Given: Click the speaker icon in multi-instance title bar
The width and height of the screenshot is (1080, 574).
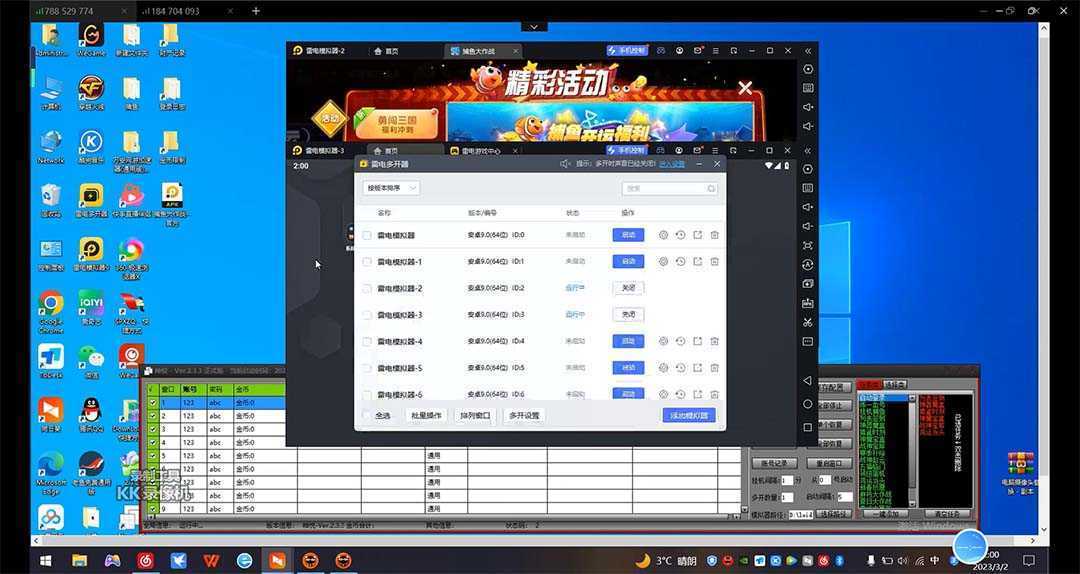Looking at the screenshot, I should click(565, 163).
